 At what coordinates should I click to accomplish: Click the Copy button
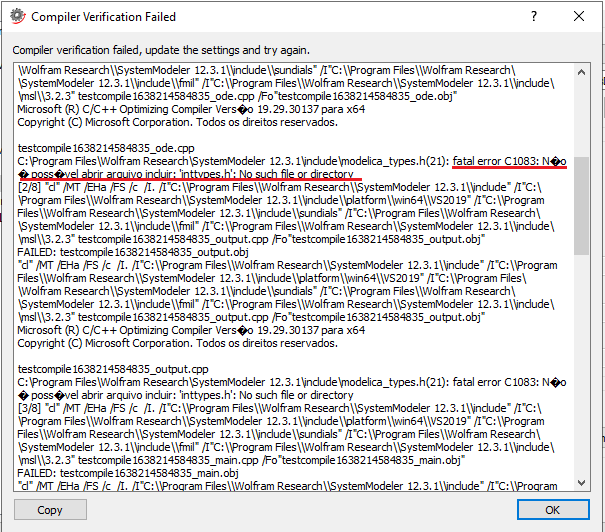(50, 510)
